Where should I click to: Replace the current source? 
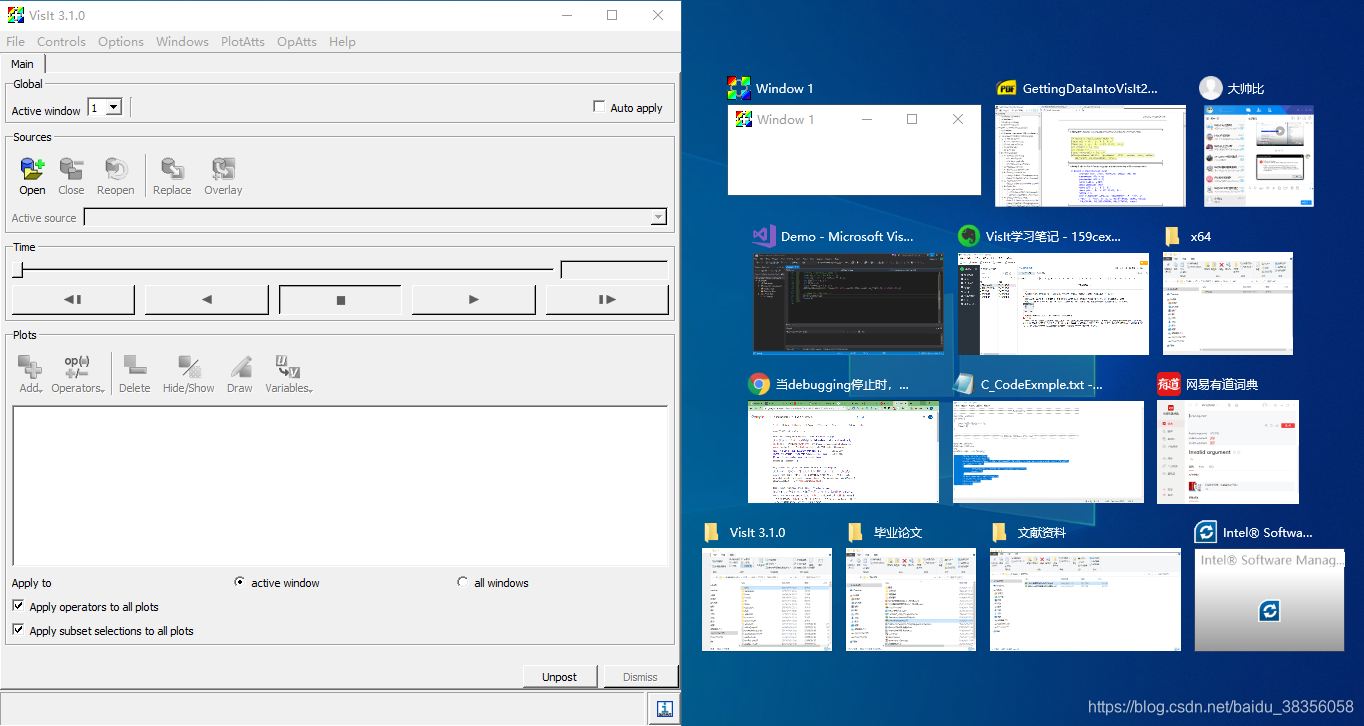click(x=171, y=175)
